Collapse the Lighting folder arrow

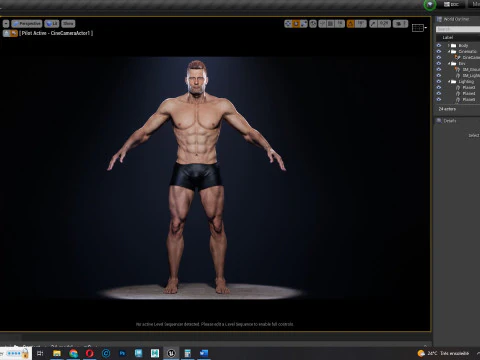tap(449, 81)
